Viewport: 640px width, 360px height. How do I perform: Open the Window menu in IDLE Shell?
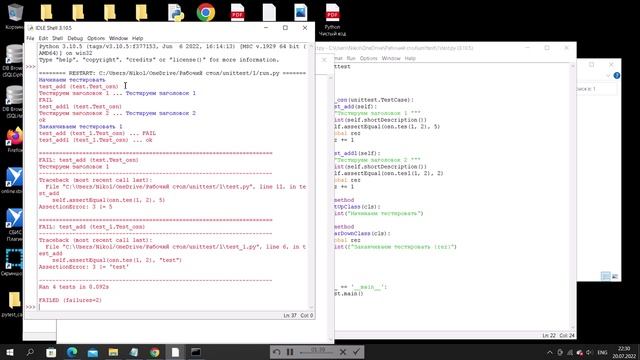coord(118,38)
